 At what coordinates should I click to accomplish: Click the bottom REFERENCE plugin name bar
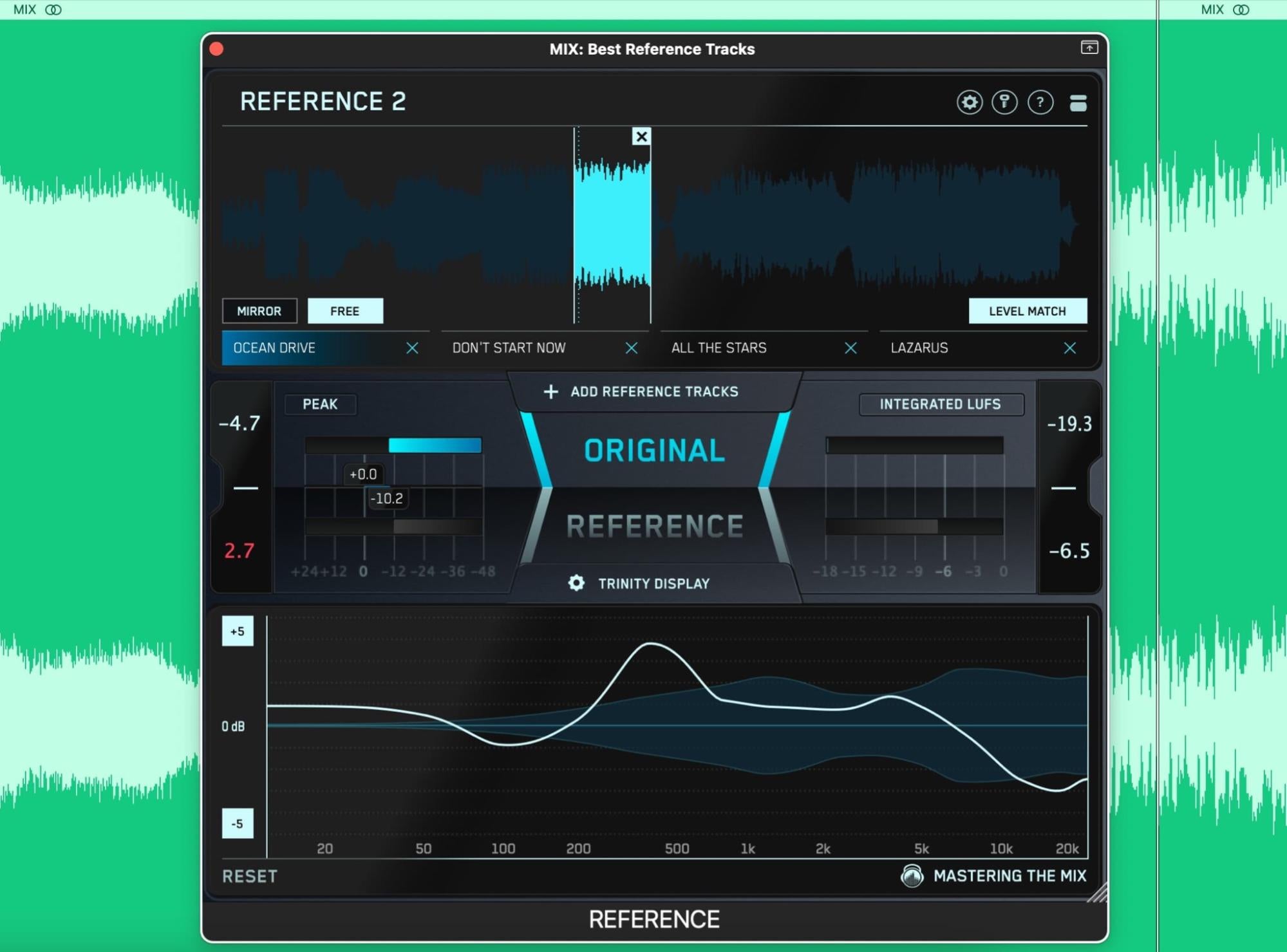[x=654, y=920]
